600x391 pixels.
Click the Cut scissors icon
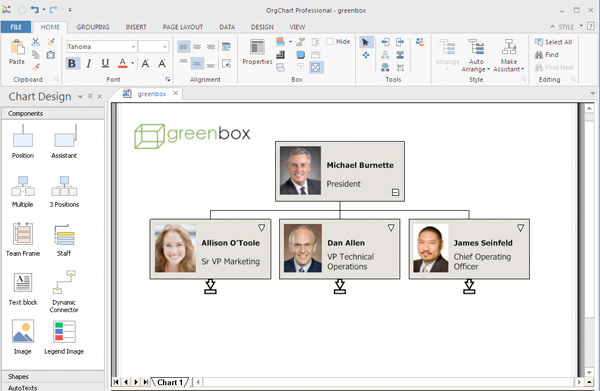36,42
